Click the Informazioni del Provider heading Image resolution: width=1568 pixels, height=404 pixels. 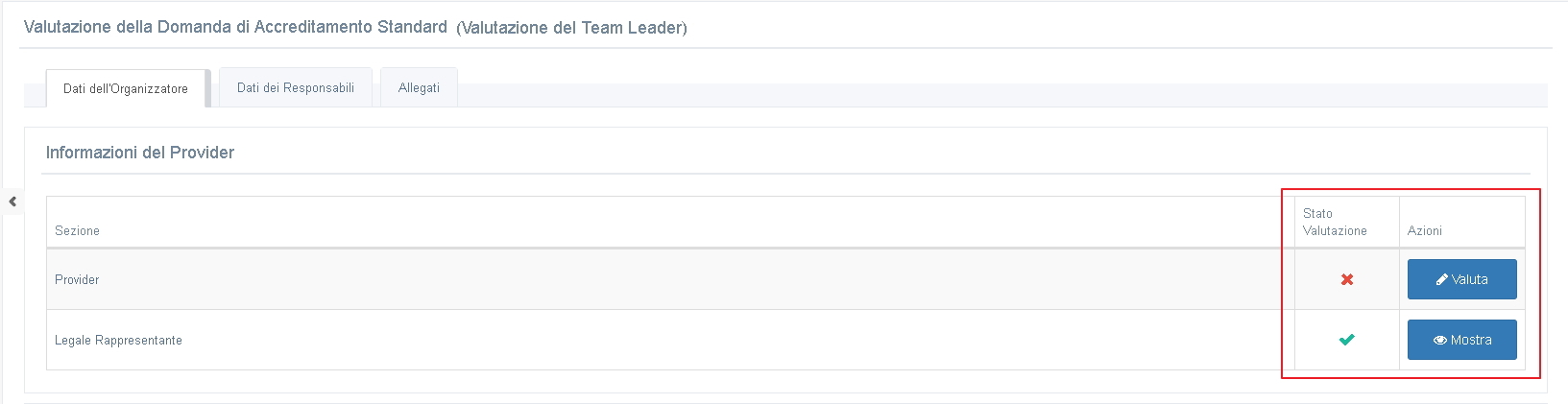tap(140, 153)
